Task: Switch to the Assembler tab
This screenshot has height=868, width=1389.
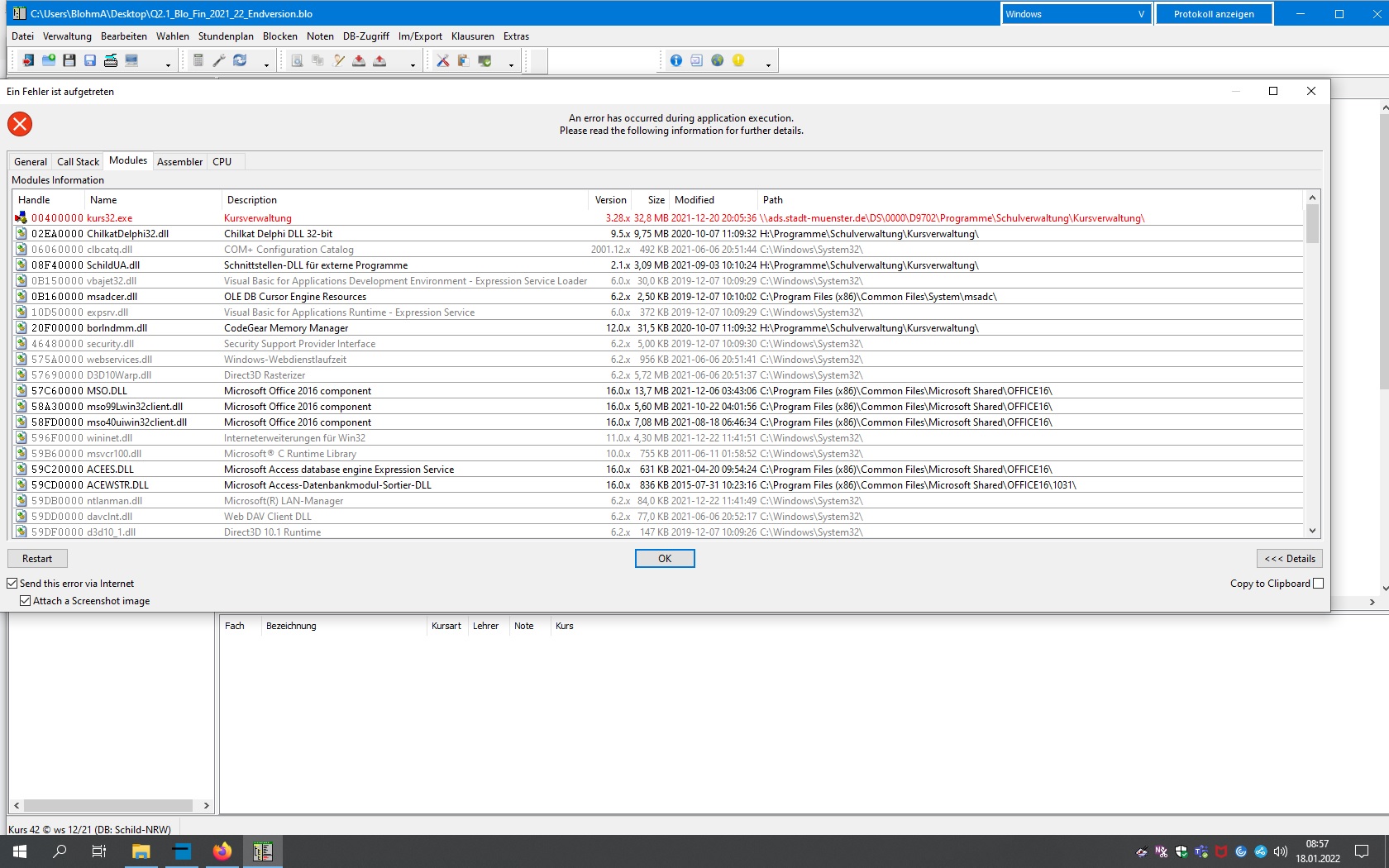Action: (x=179, y=162)
